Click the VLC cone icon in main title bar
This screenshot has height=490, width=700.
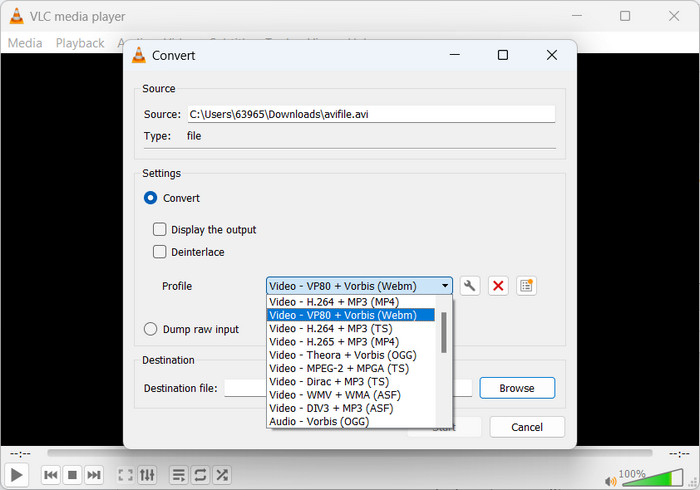click(x=17, y=16)
